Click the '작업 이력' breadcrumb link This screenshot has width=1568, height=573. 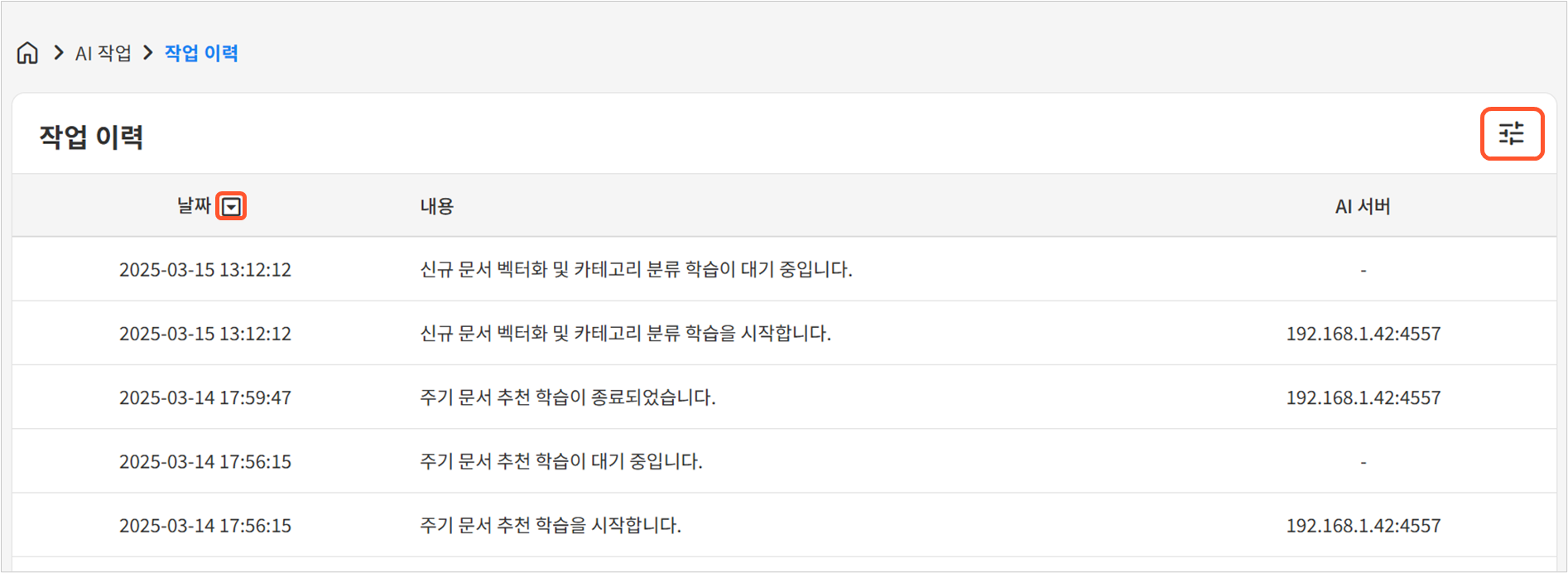[x=201, y=53]
